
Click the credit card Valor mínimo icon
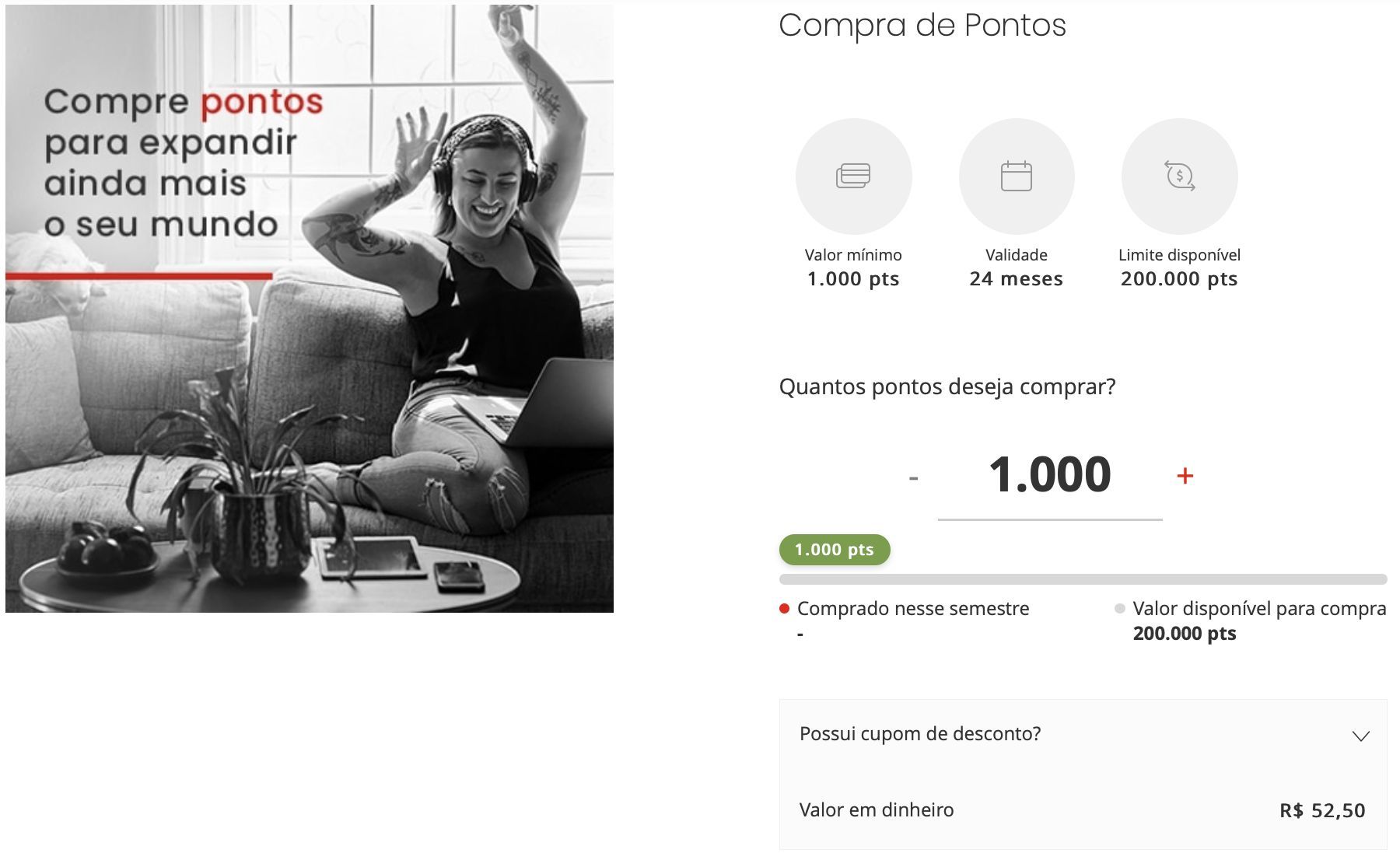point(853,176)
